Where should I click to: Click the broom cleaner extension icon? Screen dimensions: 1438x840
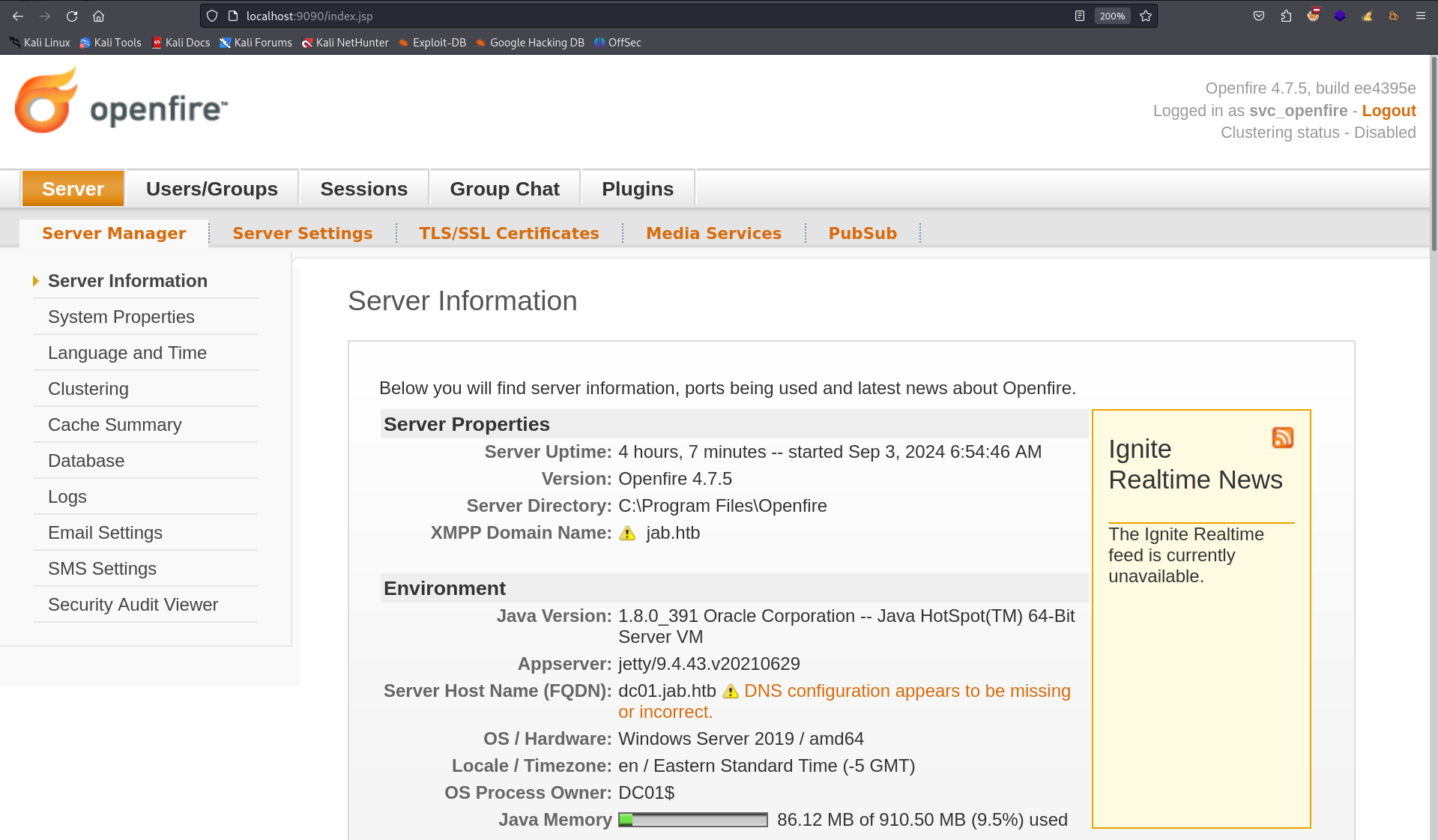1367,16
